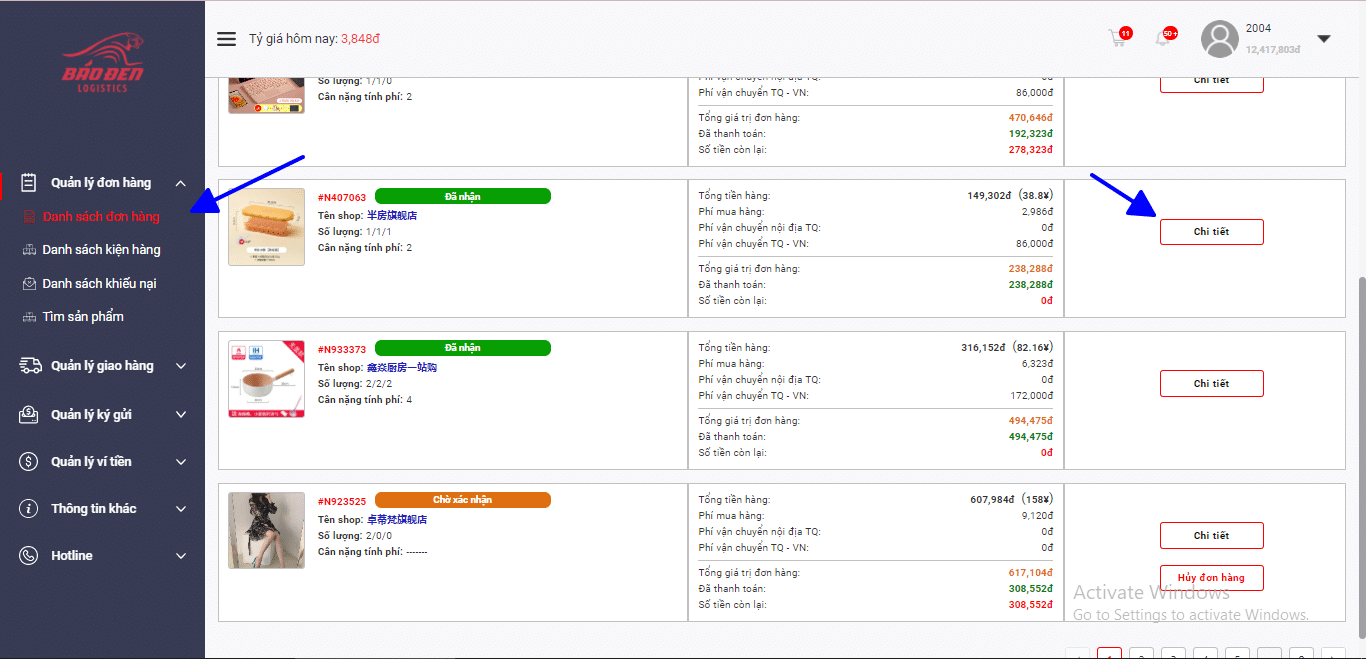Click the hamburger menu icon
This screenshot has height=659, width=1366.
226,39
